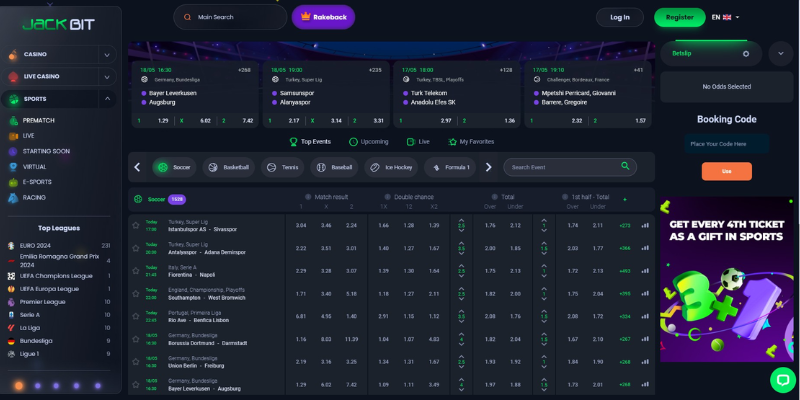The width and height of the screenshot is (800, 400).
Task: Toggle the Match result column radio
Action: (x=308, y=197)
